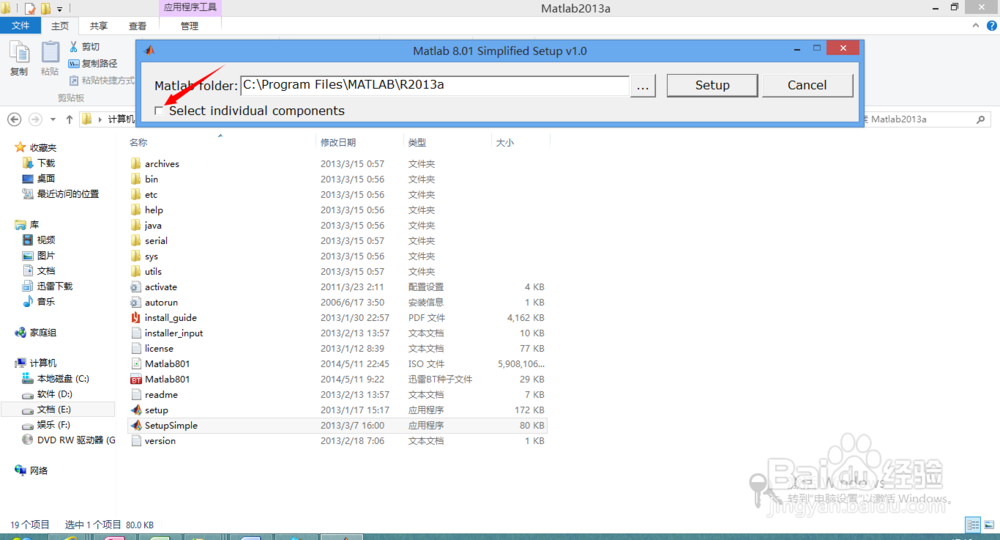This screenshot has width=1000, height=540.
Task: Click the 剪切 scissors icon
Action: click(73, 47)
